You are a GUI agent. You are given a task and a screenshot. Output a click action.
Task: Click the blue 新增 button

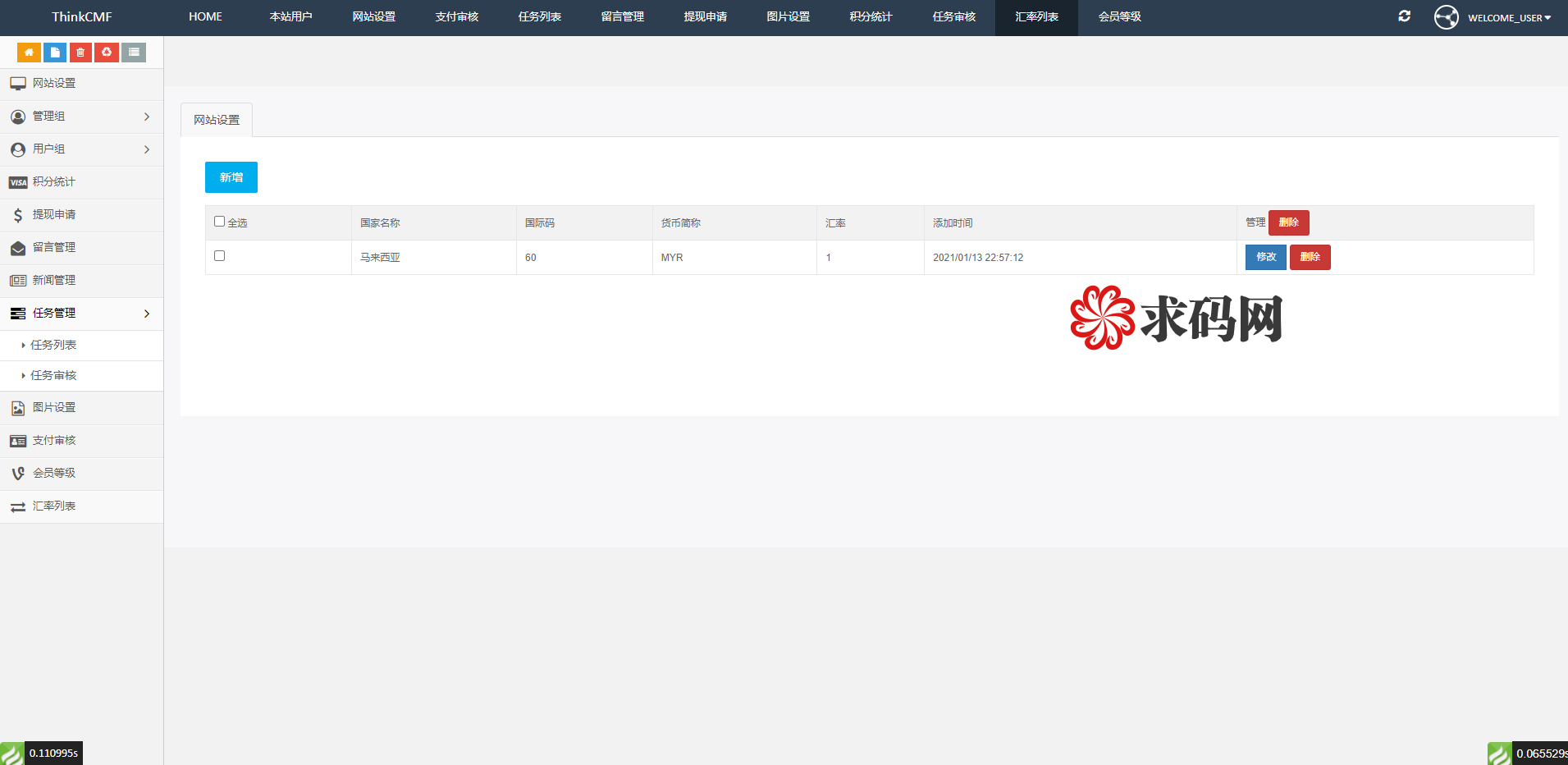tap(231, 177)
